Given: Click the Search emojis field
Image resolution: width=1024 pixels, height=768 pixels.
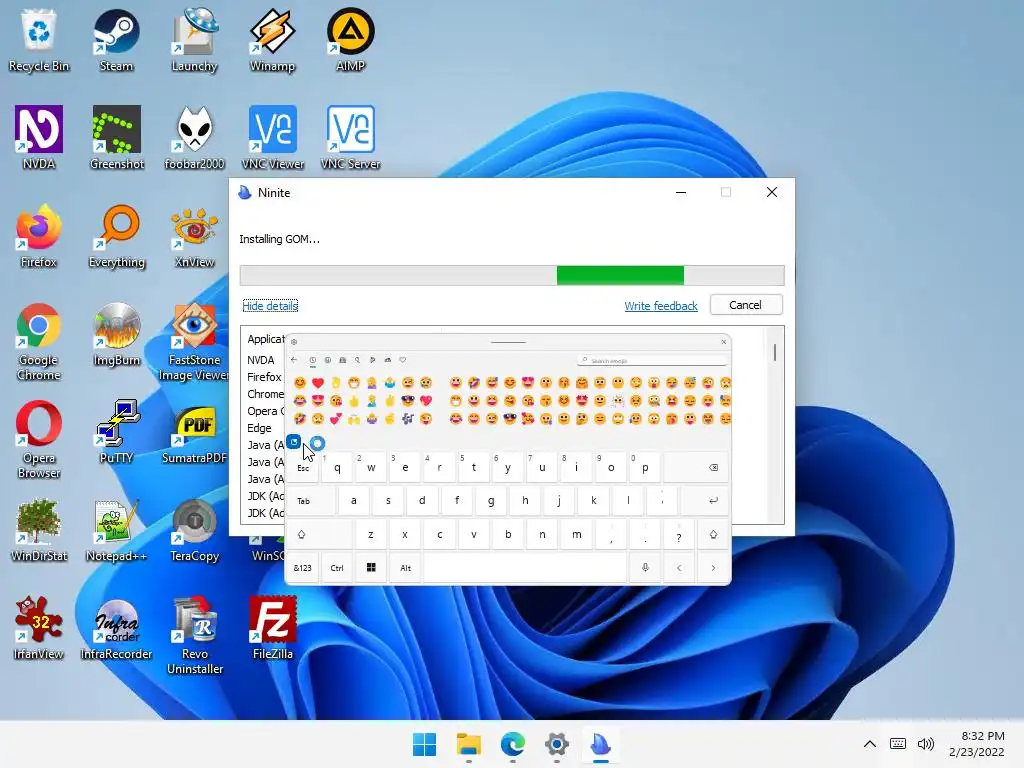Looking at the screenshot, I should click(652, 360).
